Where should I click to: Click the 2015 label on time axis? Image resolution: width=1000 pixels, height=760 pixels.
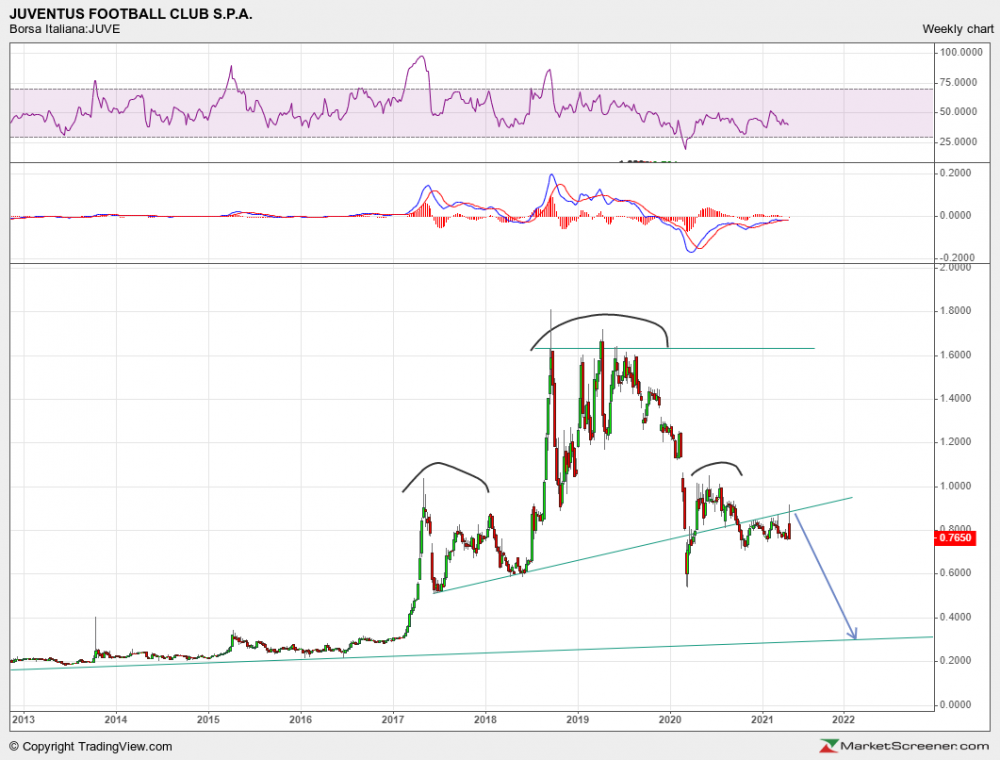[208, 720]
